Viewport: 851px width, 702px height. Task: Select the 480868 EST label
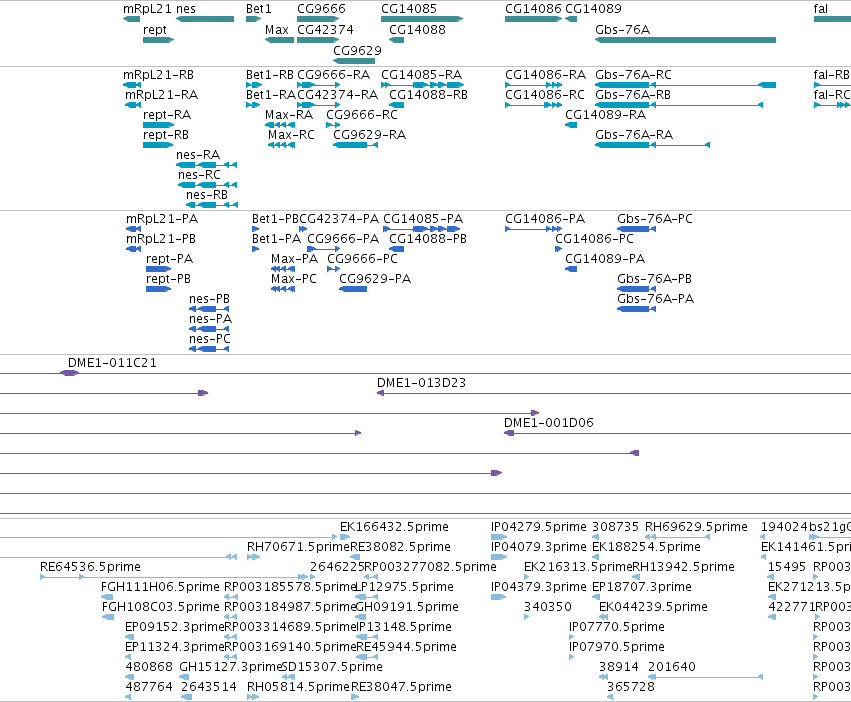coord(149,667)
